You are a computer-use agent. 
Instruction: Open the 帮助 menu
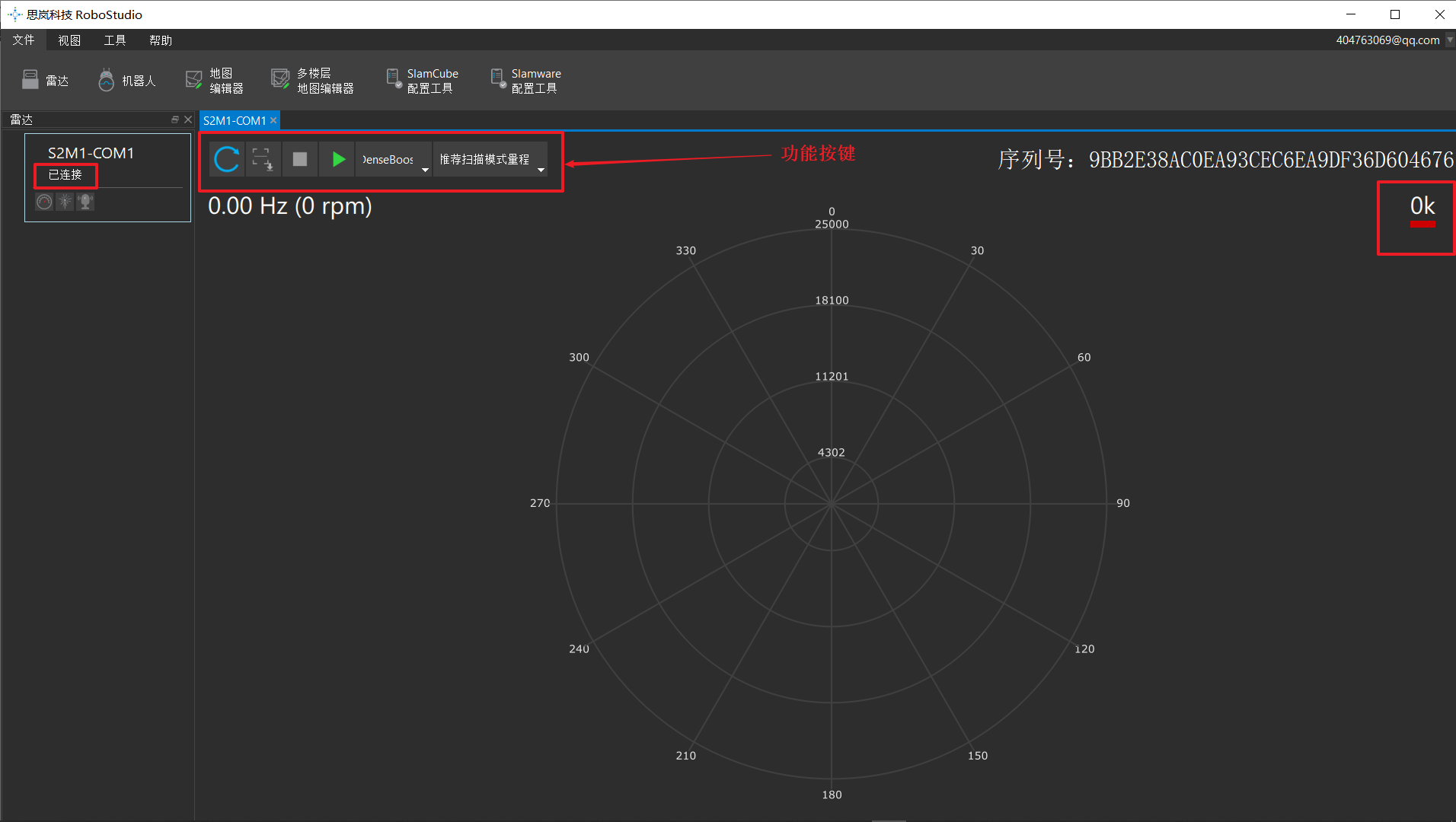click(161, 40)
